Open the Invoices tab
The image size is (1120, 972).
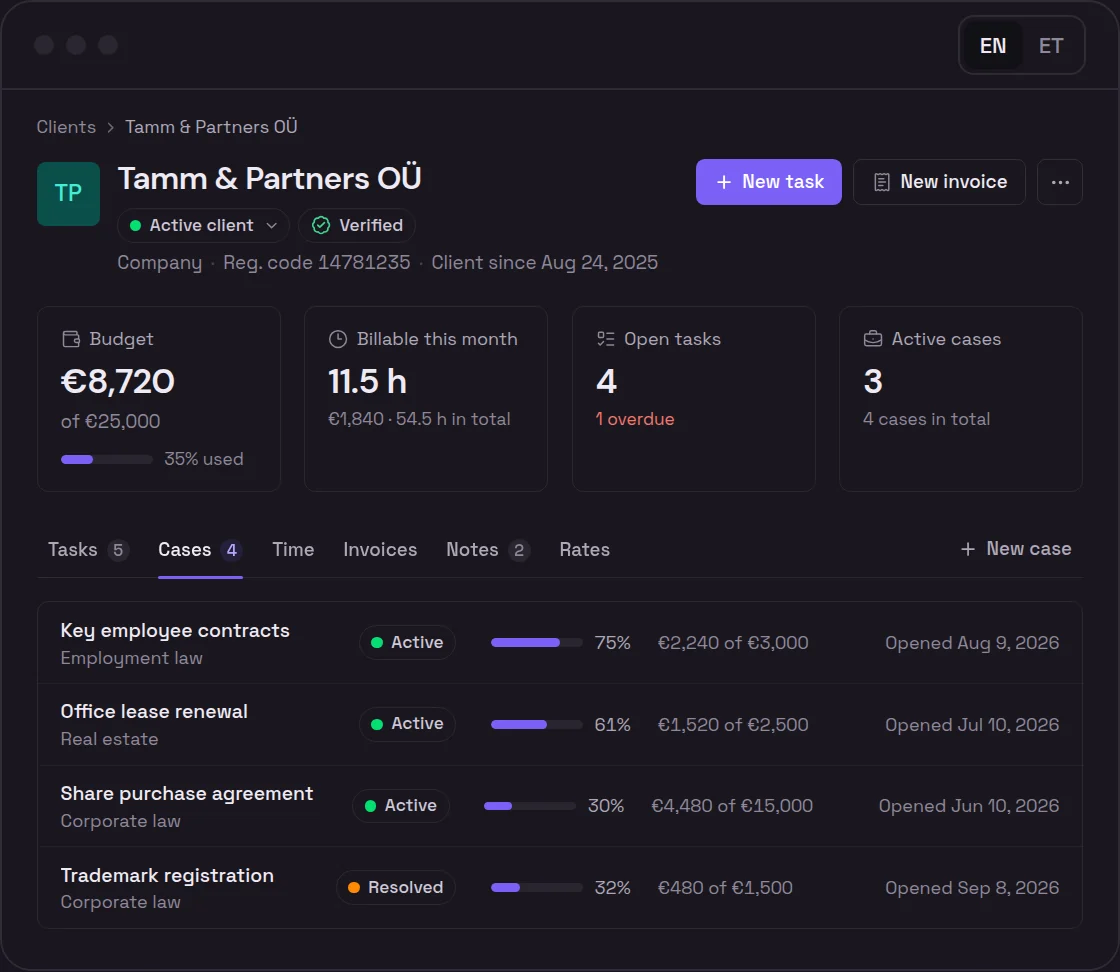tap(380, 550)
